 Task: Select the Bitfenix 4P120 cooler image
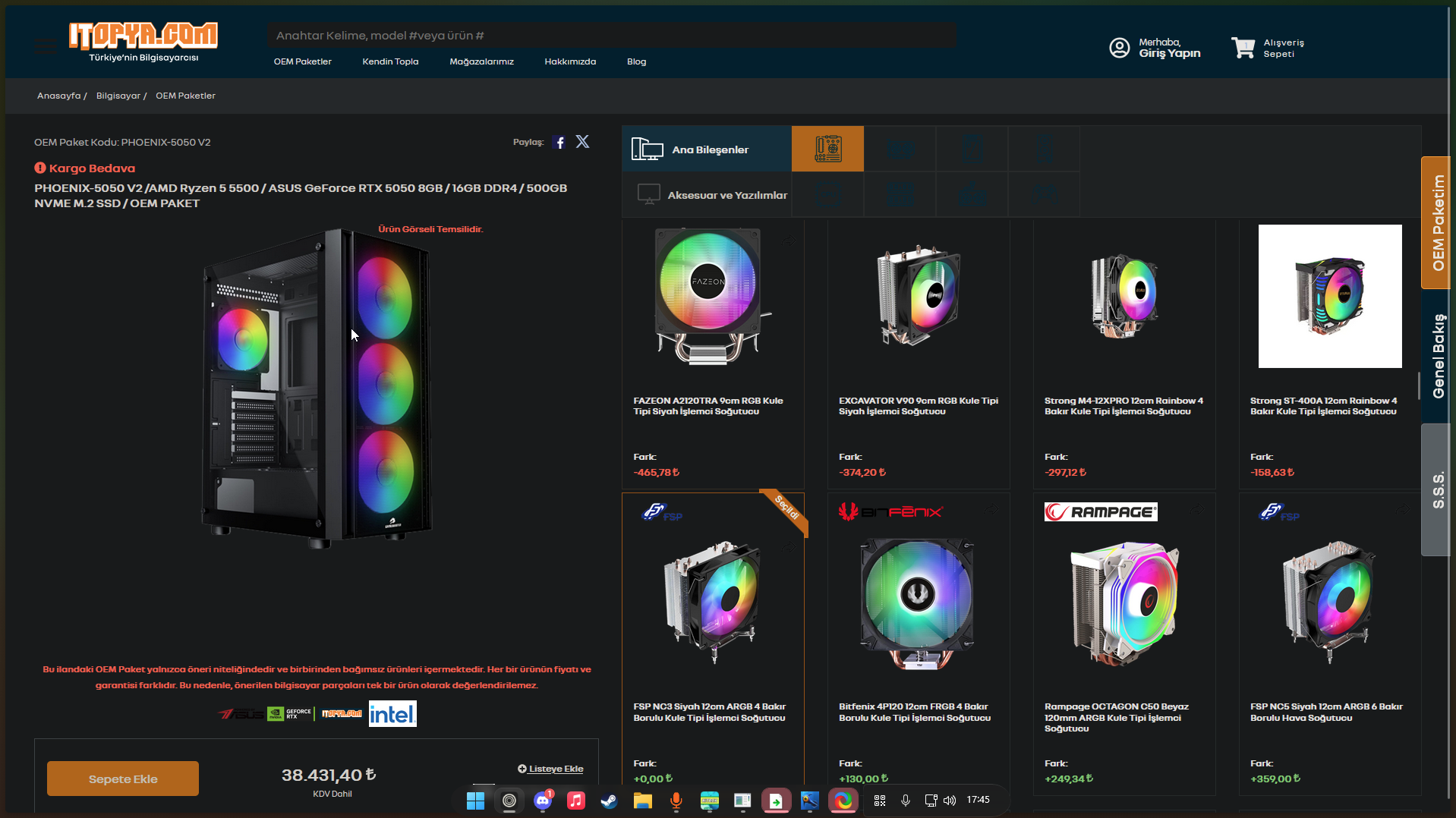917,602
